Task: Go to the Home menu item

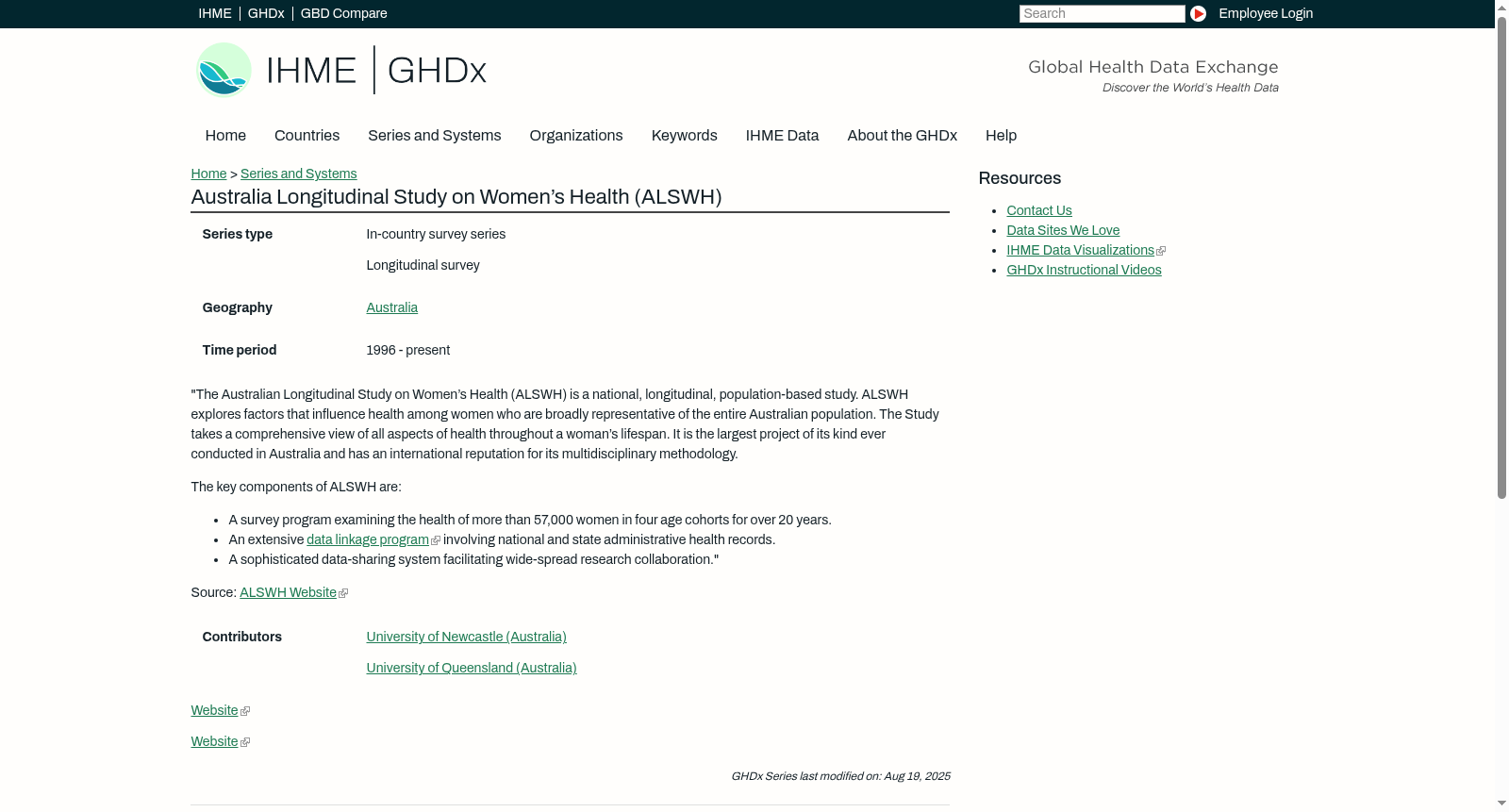Action: pyautogui.click(x=225, y=136)
